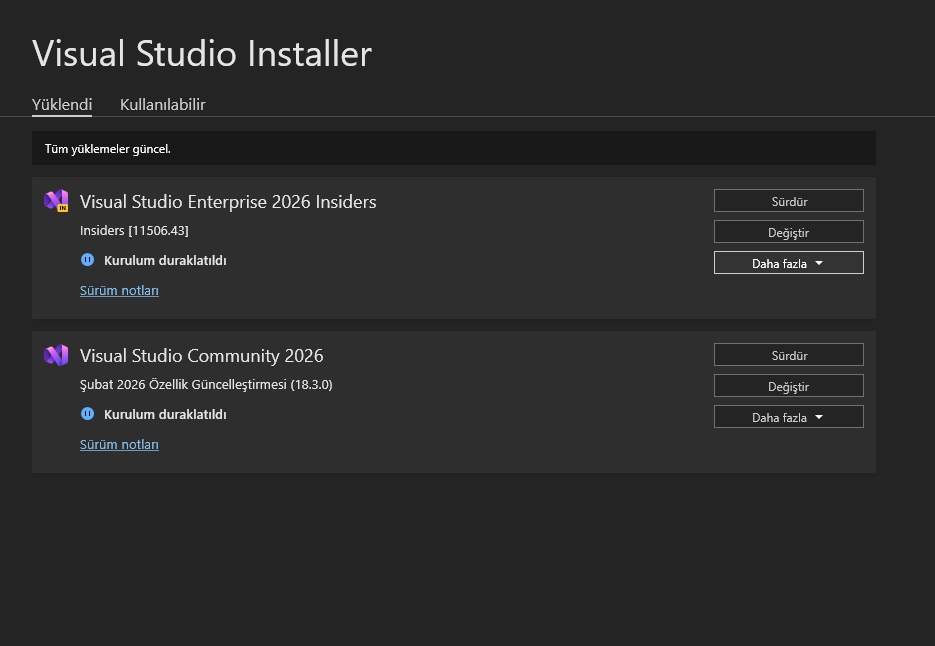Click the pause icon under Community 2026

pyautogui.click(x=87, y=414)
